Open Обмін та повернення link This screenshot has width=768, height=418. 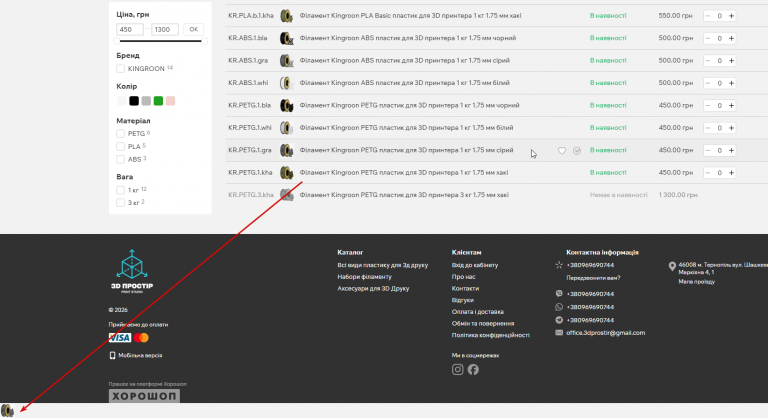click(483, 323)
